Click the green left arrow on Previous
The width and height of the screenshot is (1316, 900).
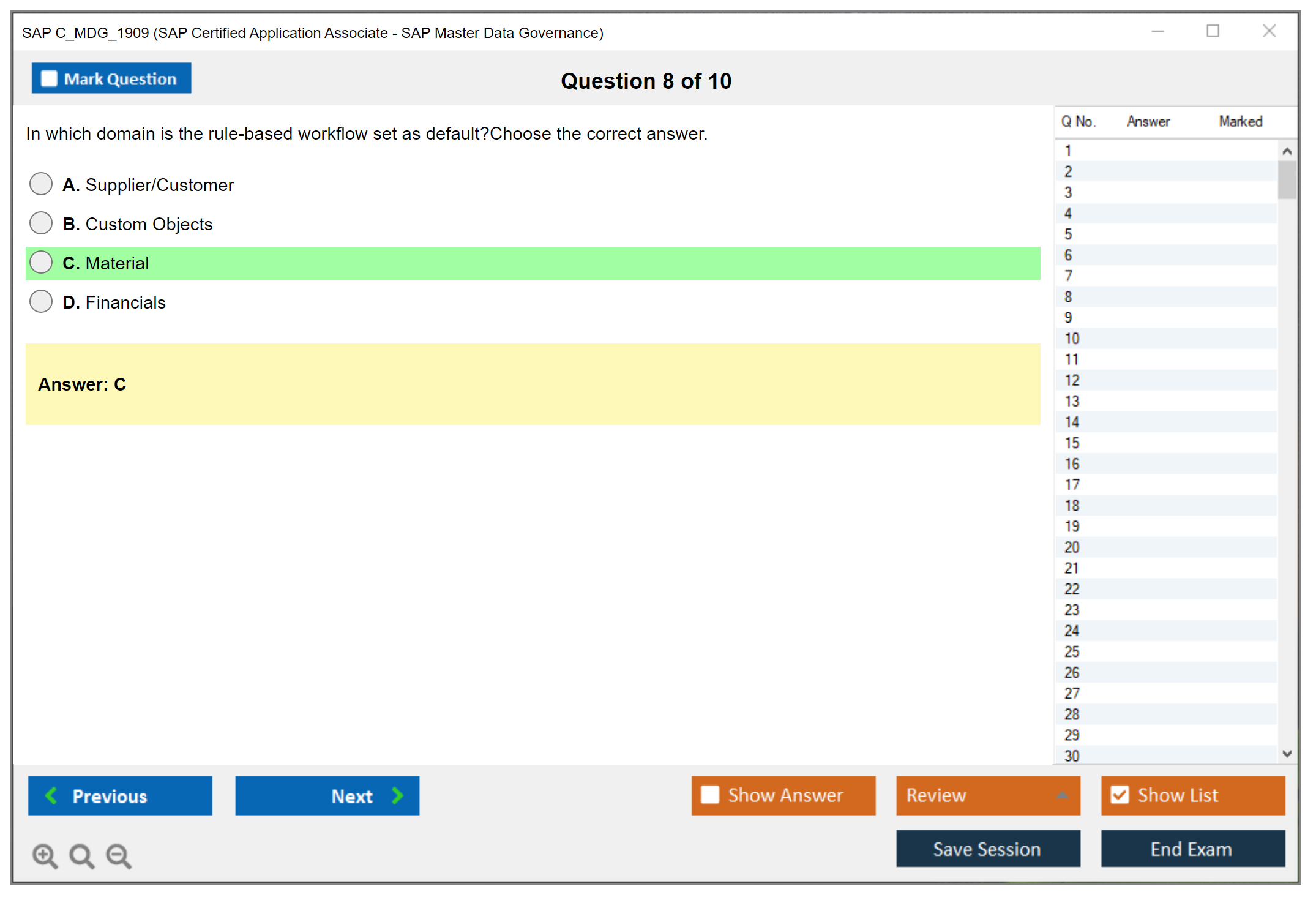51,795
